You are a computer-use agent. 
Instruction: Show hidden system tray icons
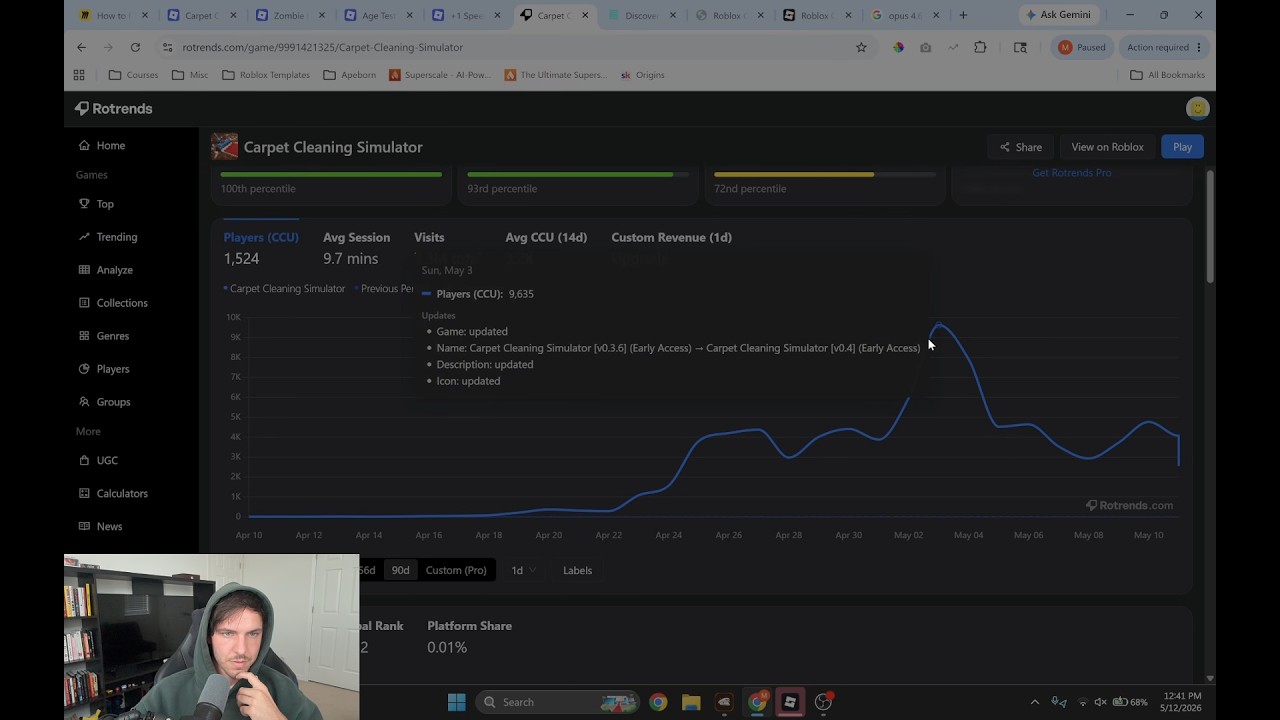pos(1035,702)
